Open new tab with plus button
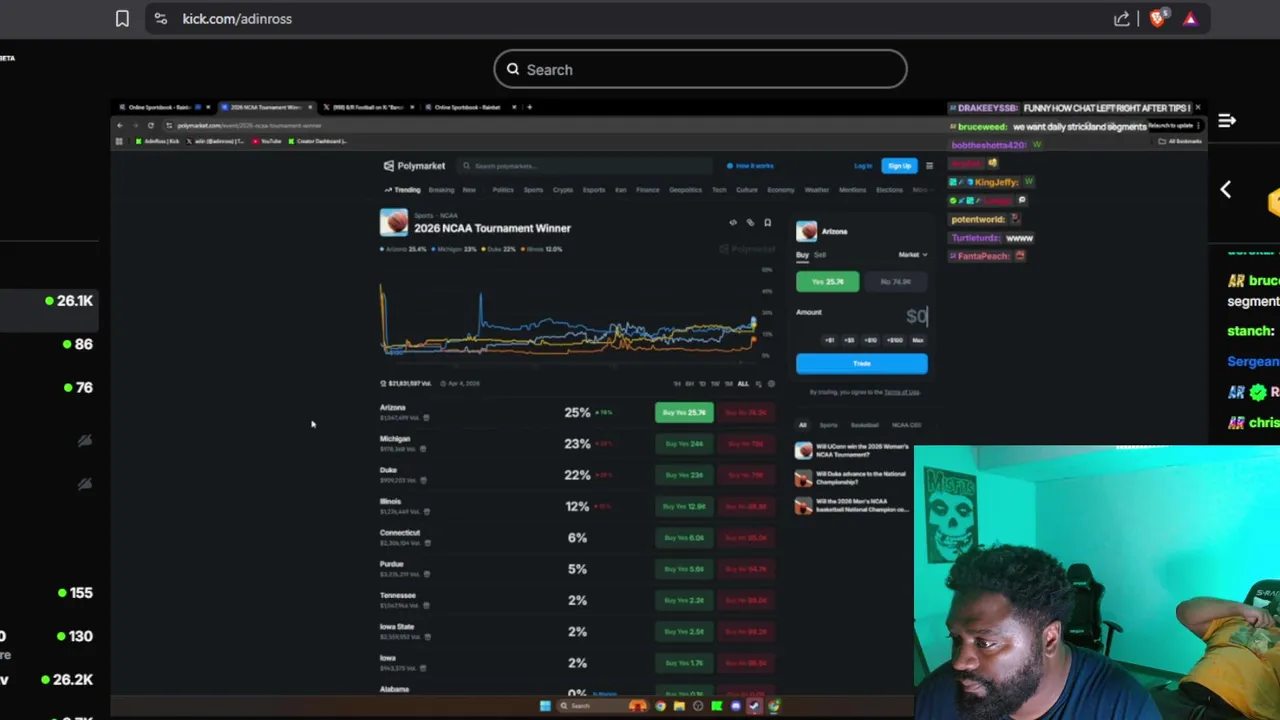 (530, 107)
